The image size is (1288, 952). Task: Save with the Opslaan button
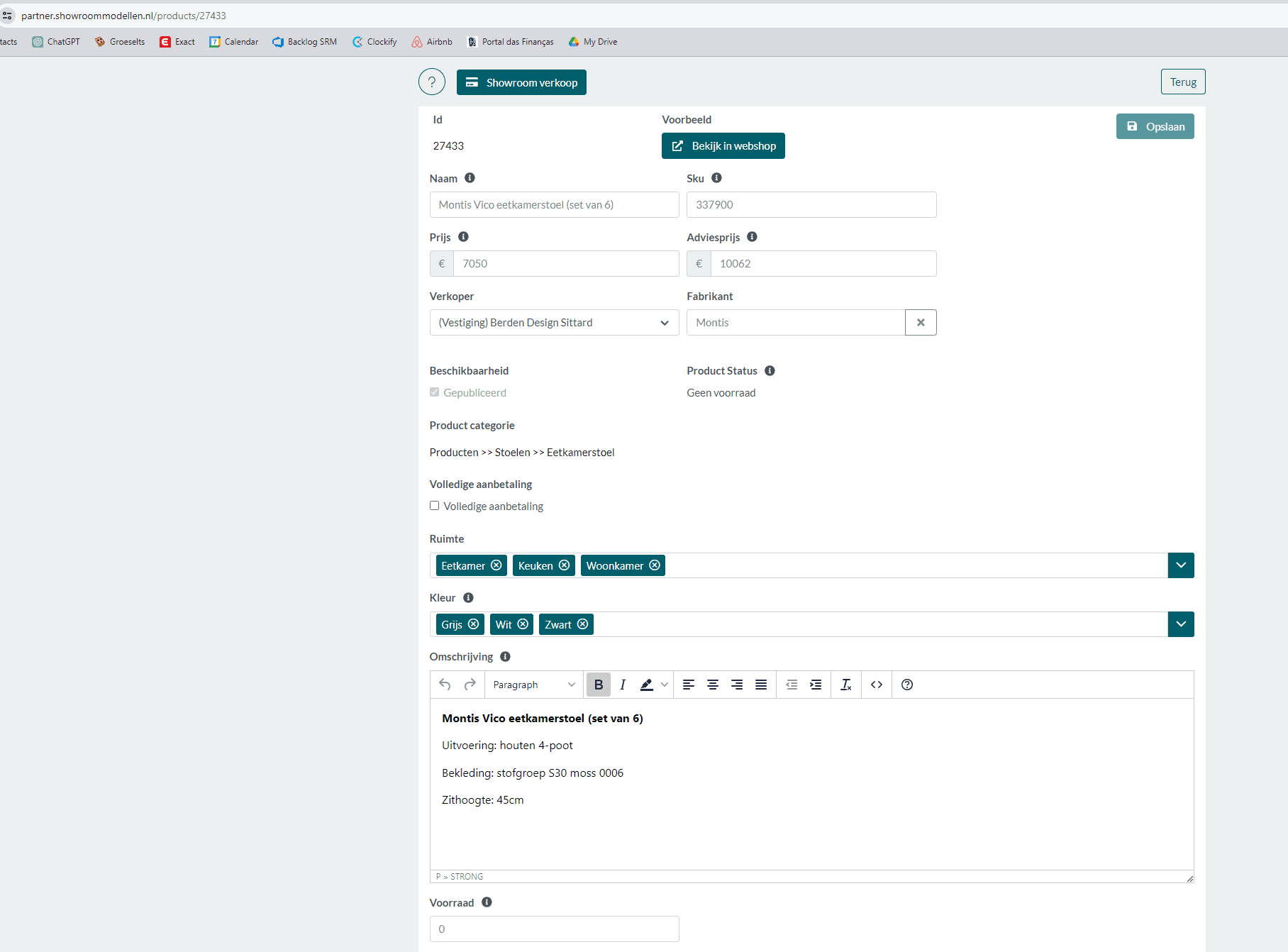coord(1155,126)
